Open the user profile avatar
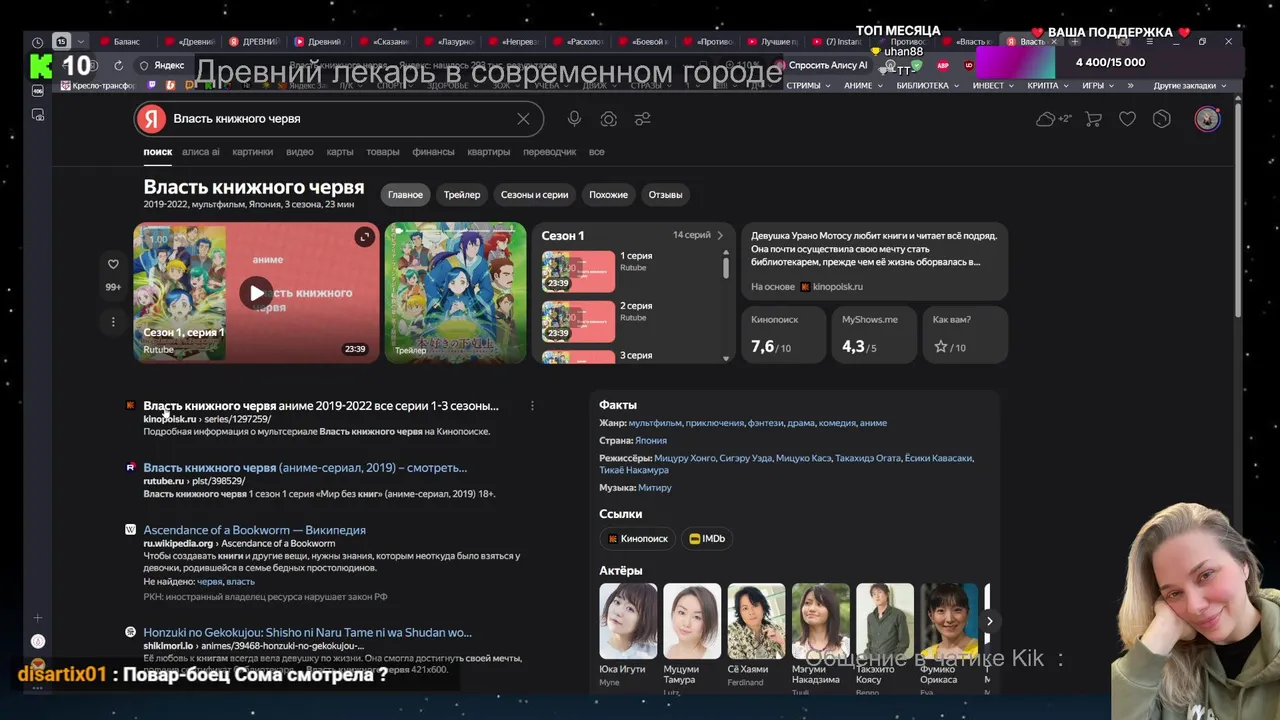 pos(1207,119)
